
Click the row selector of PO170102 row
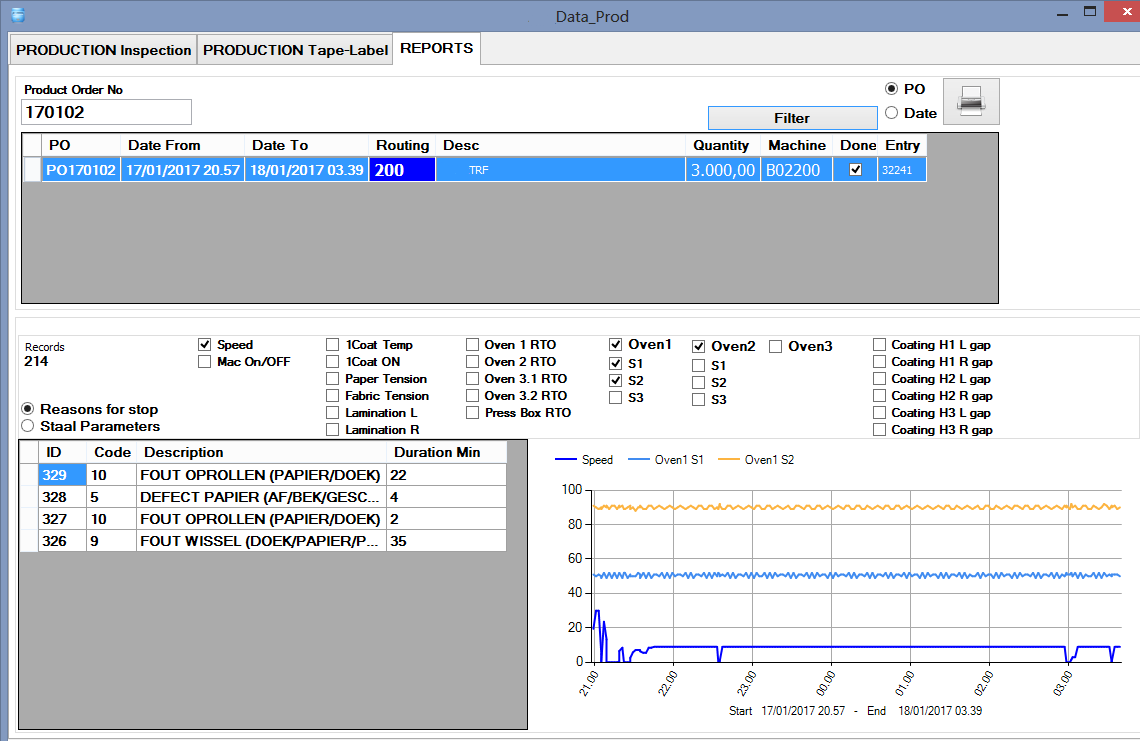click(32, 170)
